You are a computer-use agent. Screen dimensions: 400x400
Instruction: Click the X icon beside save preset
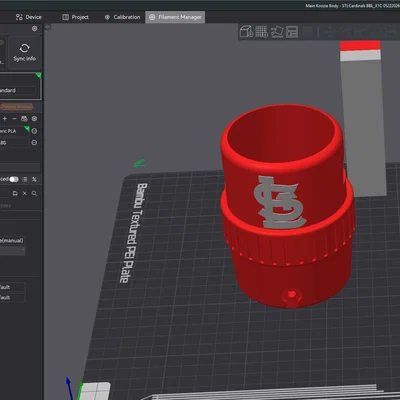[25, 193]
